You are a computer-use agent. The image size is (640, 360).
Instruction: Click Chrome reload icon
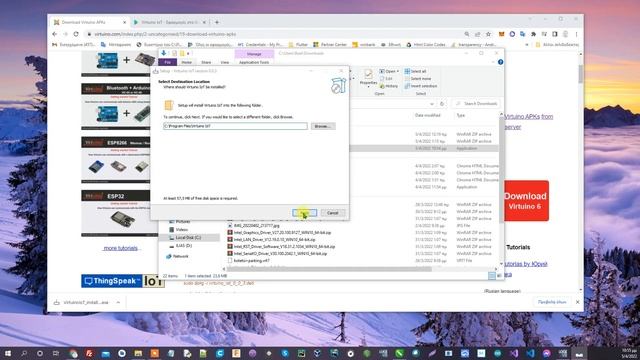click(x=76, y=34)
